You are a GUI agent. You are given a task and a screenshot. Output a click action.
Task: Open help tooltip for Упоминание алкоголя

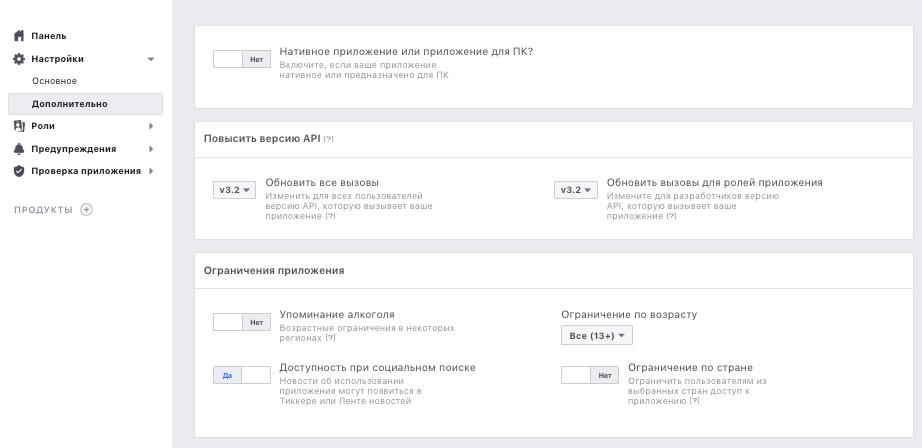tap(330, 338)
